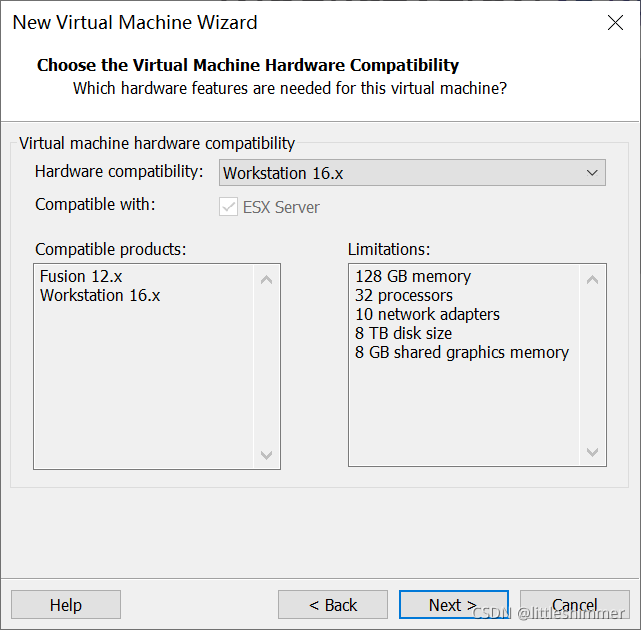Select Fusion 12.x in Compatible products
This screenshot has width=641, height=630.
[81, 277]
